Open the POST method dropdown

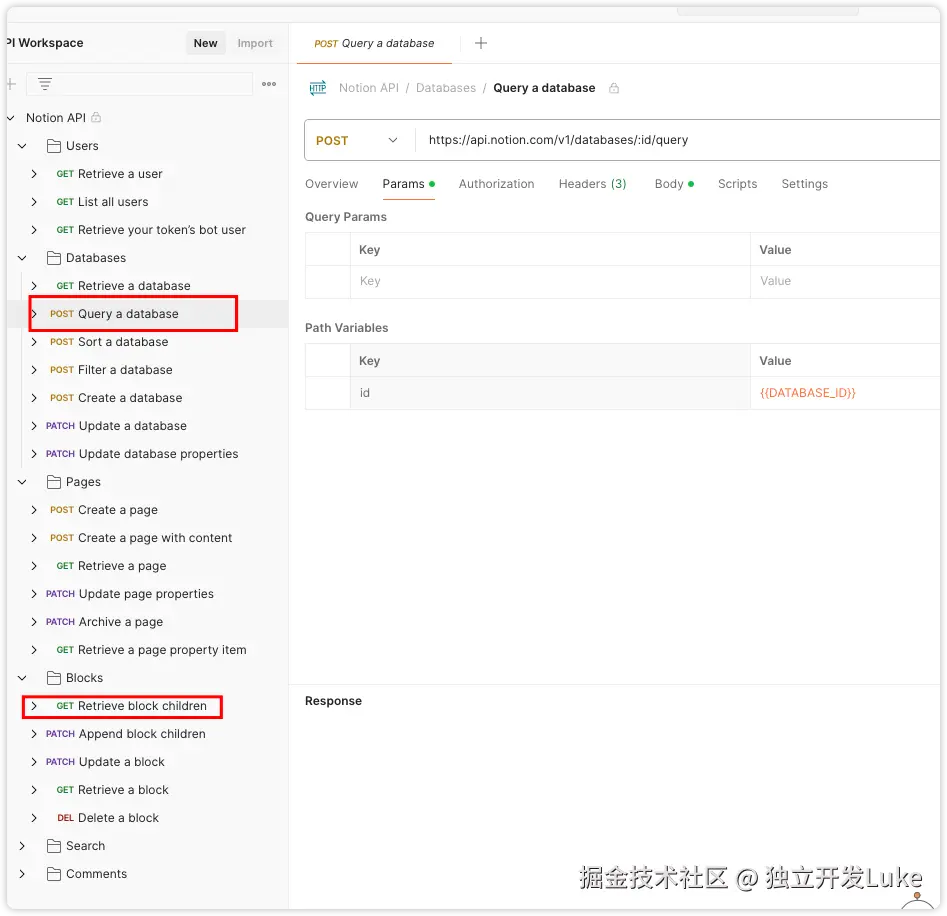(358, 140)
